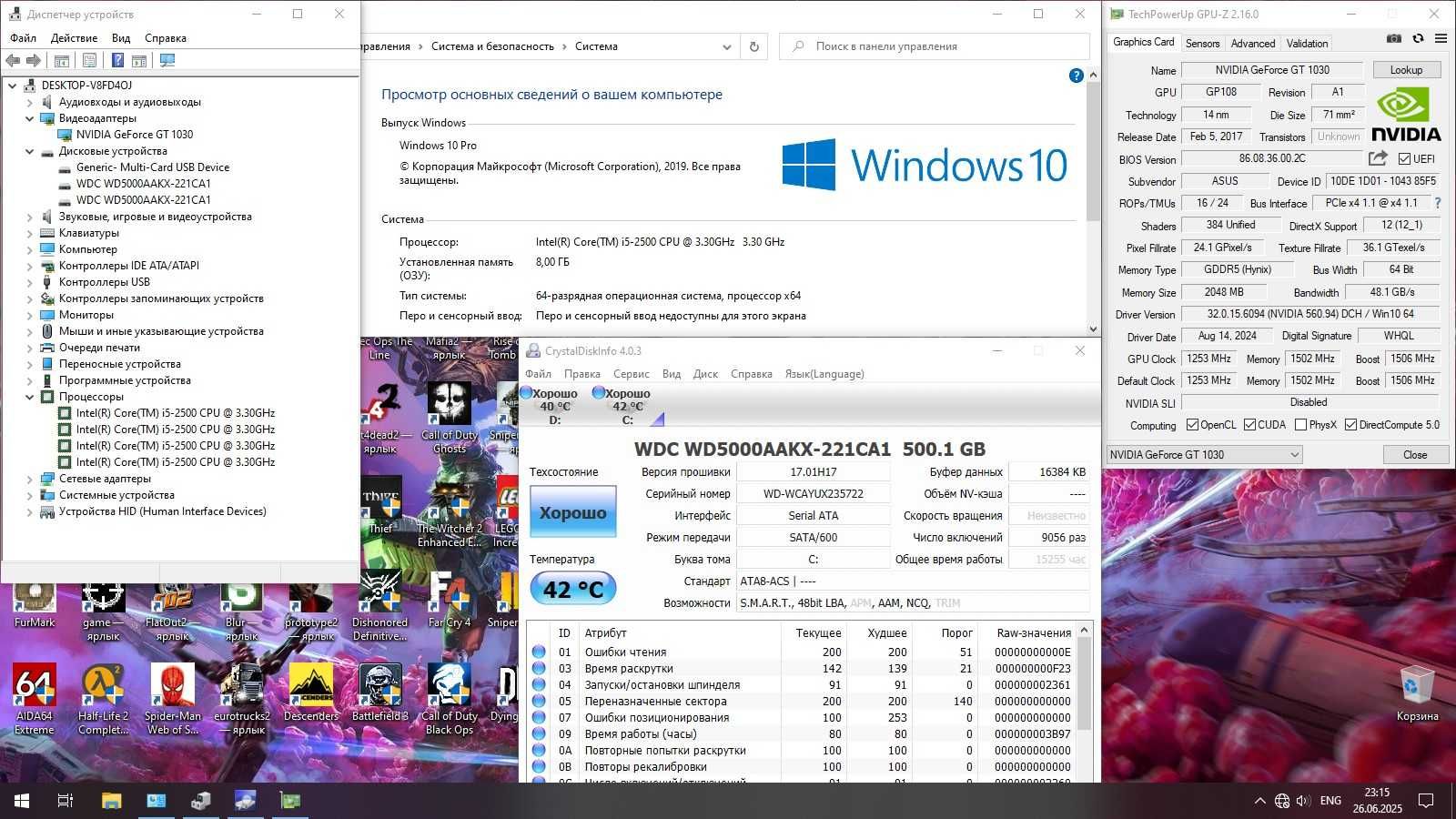Click the blue help icon in System window

tap(1076, 76)
